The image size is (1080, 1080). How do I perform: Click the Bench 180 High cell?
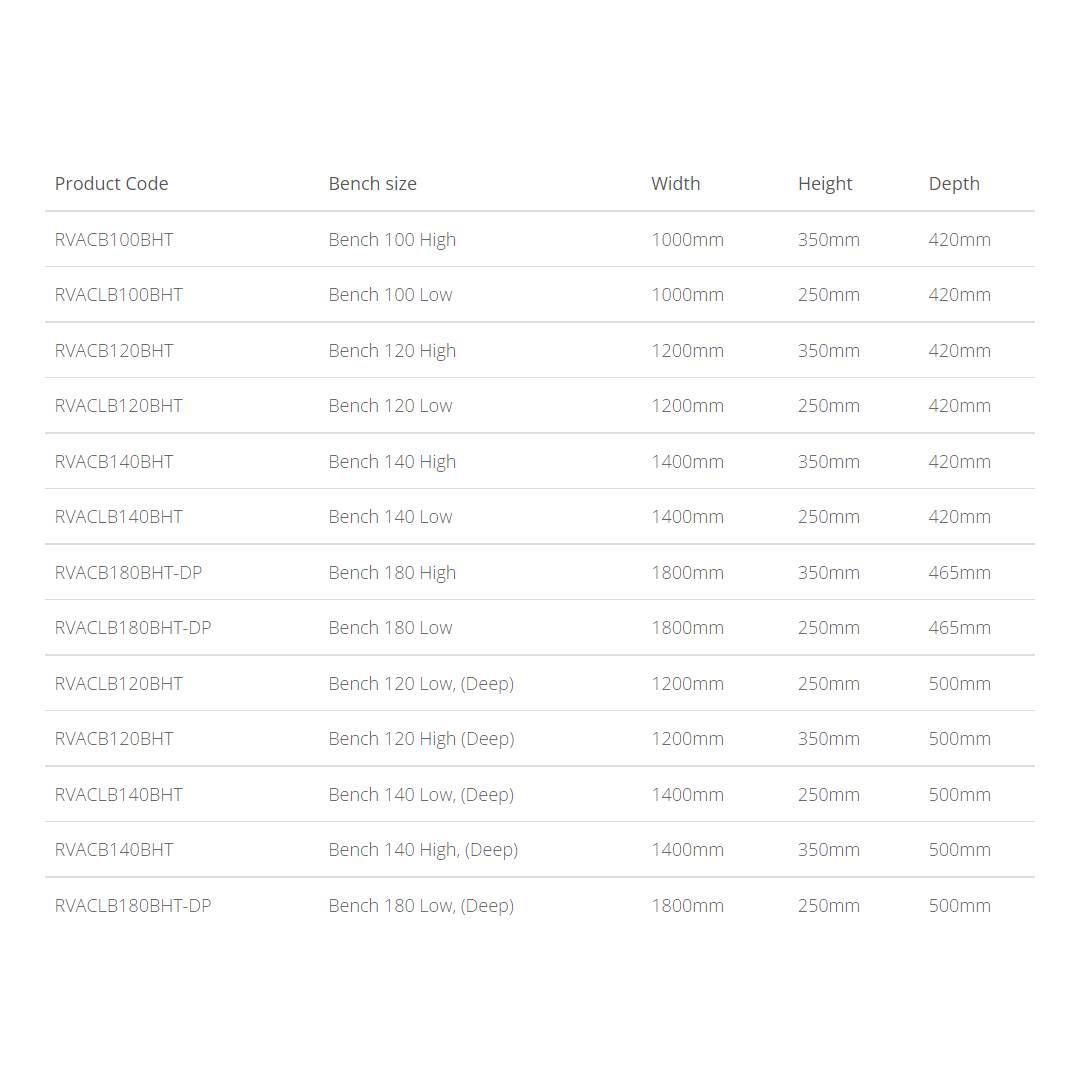pos(392,573)
